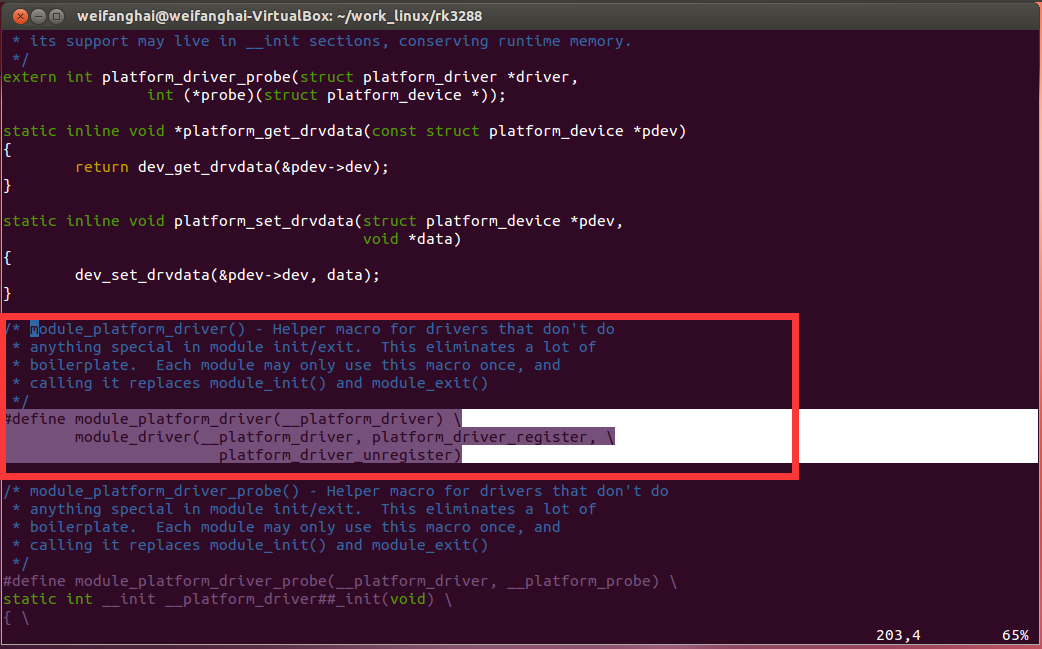Click the "void *data" parameter

tap(412, 239)
